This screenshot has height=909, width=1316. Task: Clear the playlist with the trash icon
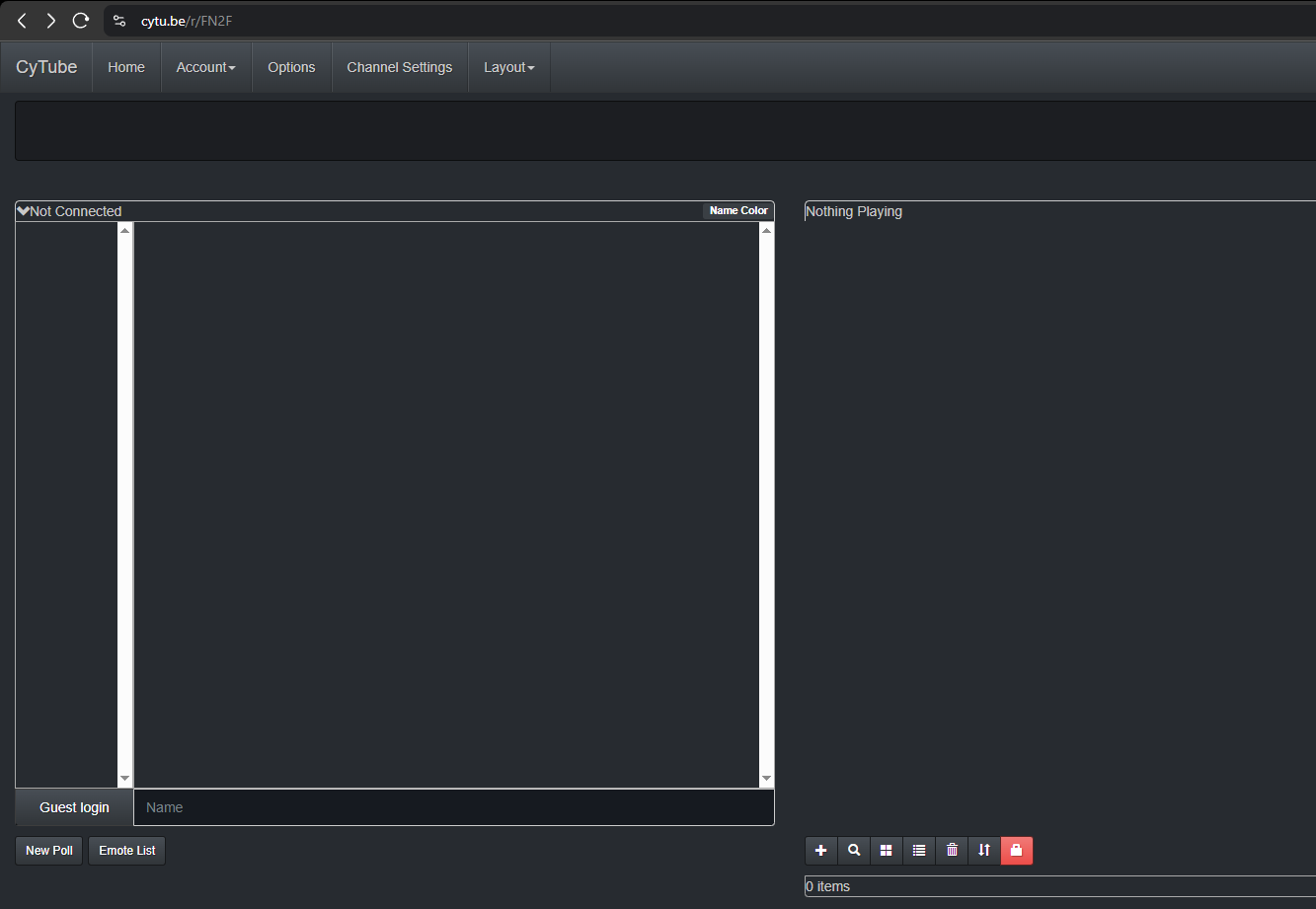tap(952, 851)
